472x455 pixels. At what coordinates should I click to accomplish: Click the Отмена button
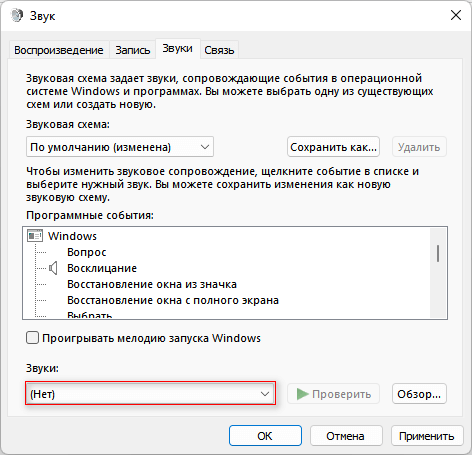pos(346,435)
